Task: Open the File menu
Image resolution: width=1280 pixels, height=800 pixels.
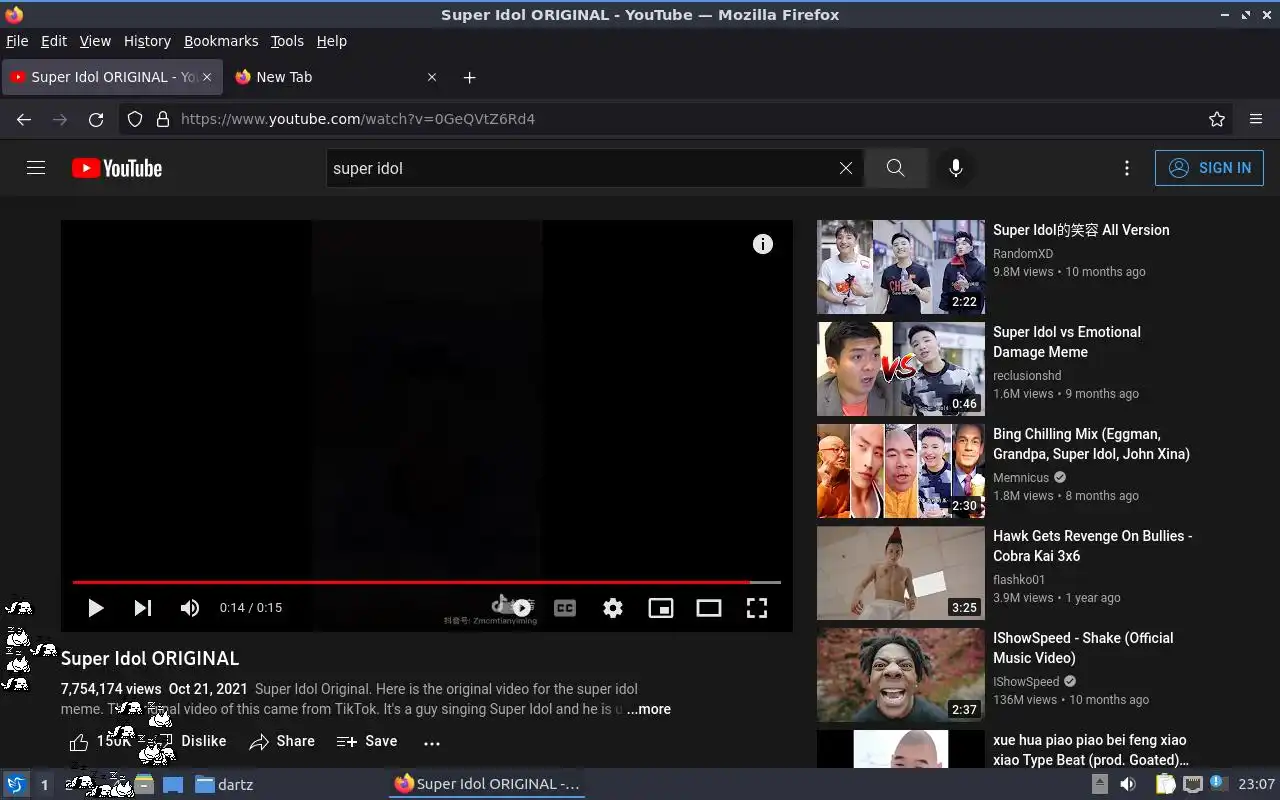Action: coord(17,41)
